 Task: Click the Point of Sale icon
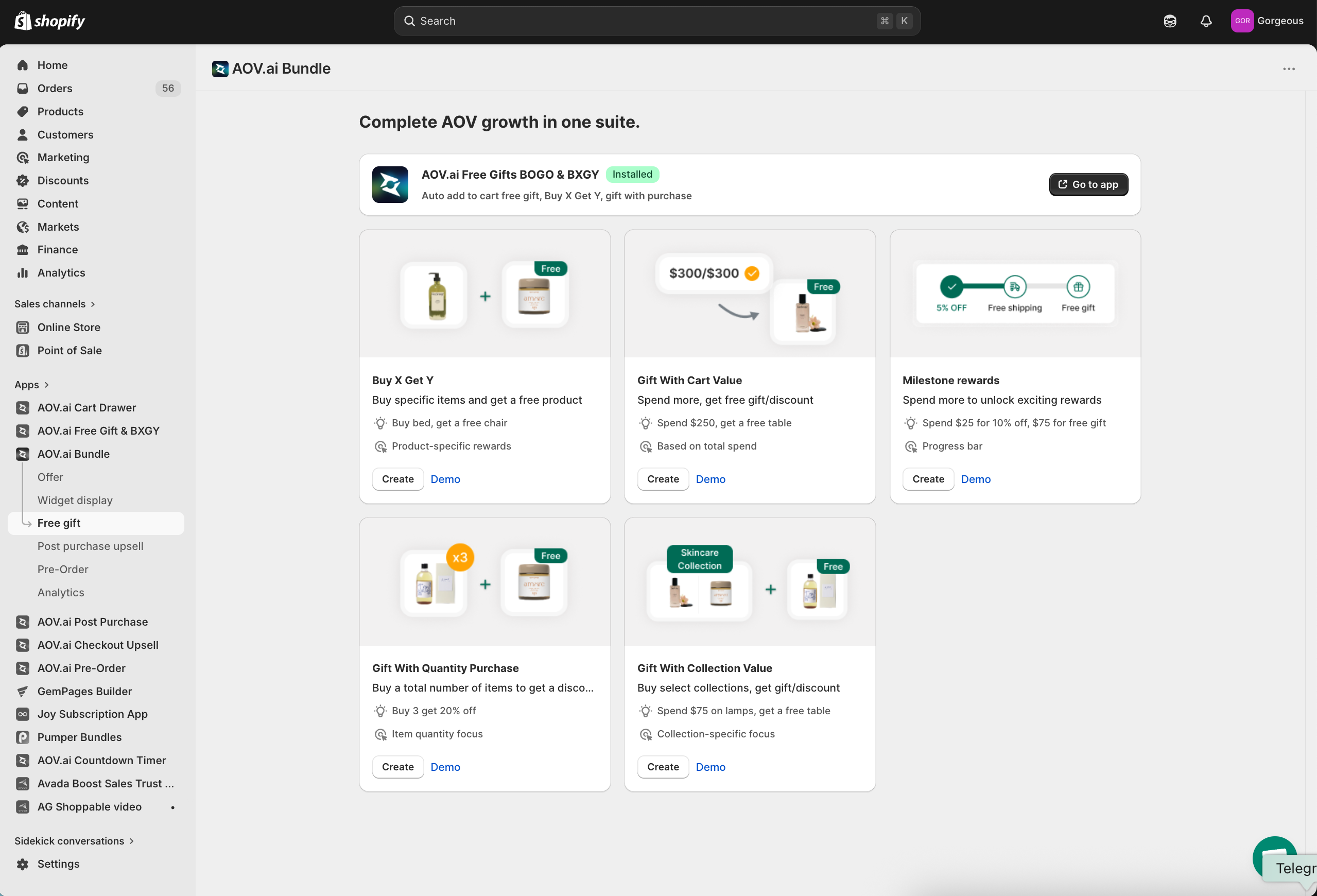[x=23, y=350]
